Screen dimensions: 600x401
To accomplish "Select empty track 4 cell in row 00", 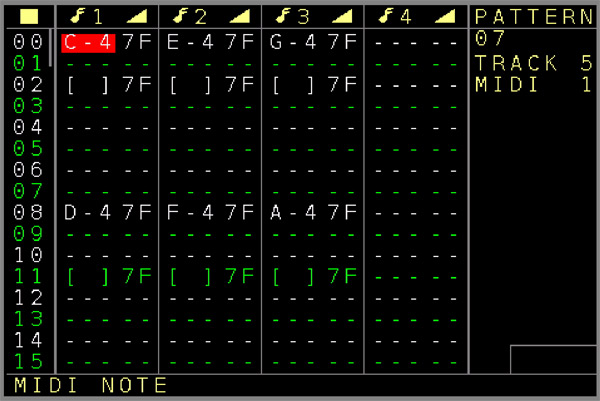I will 416,43.
